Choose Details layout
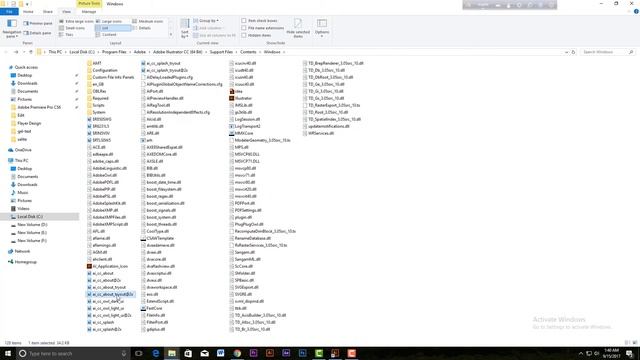 (142, 28)
